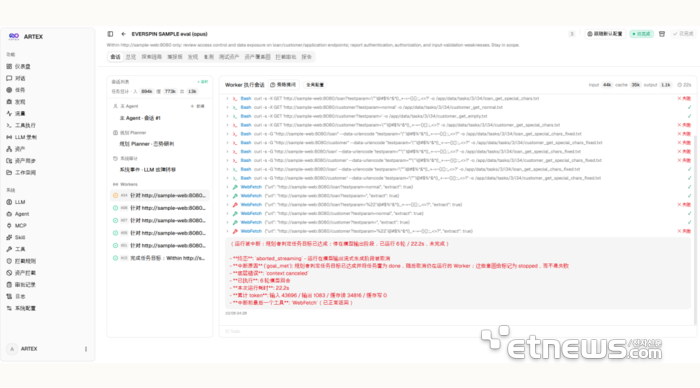This screenshot has height=388, width=700.
Task: Open the 资产 assets sidebar entry
Action: click(16, 149)
